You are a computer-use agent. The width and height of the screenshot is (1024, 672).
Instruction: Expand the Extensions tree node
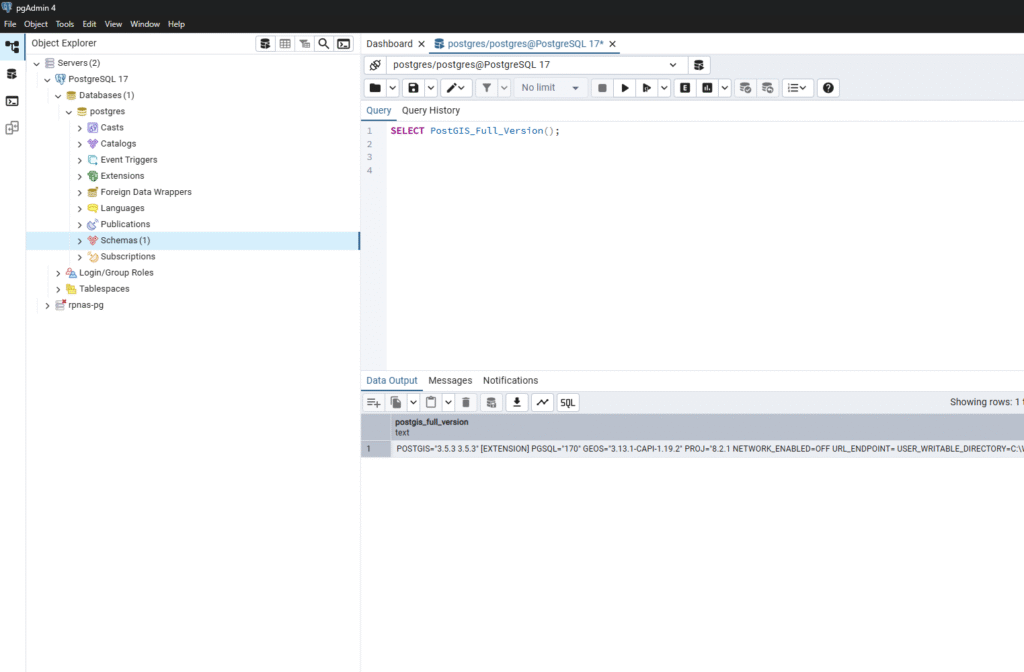[80, 176]
